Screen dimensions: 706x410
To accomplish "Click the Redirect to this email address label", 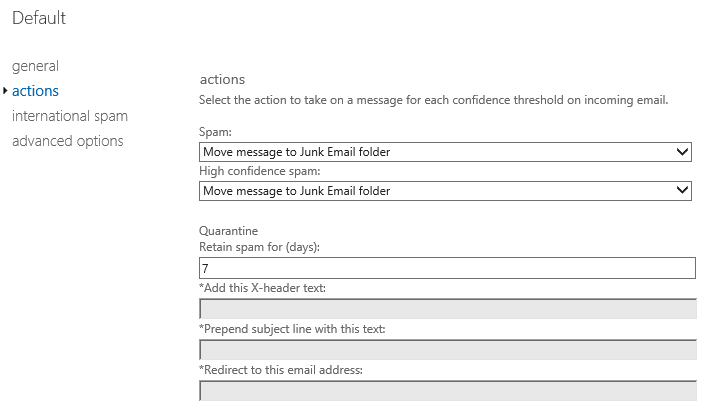I will click(x=280, y=369).
